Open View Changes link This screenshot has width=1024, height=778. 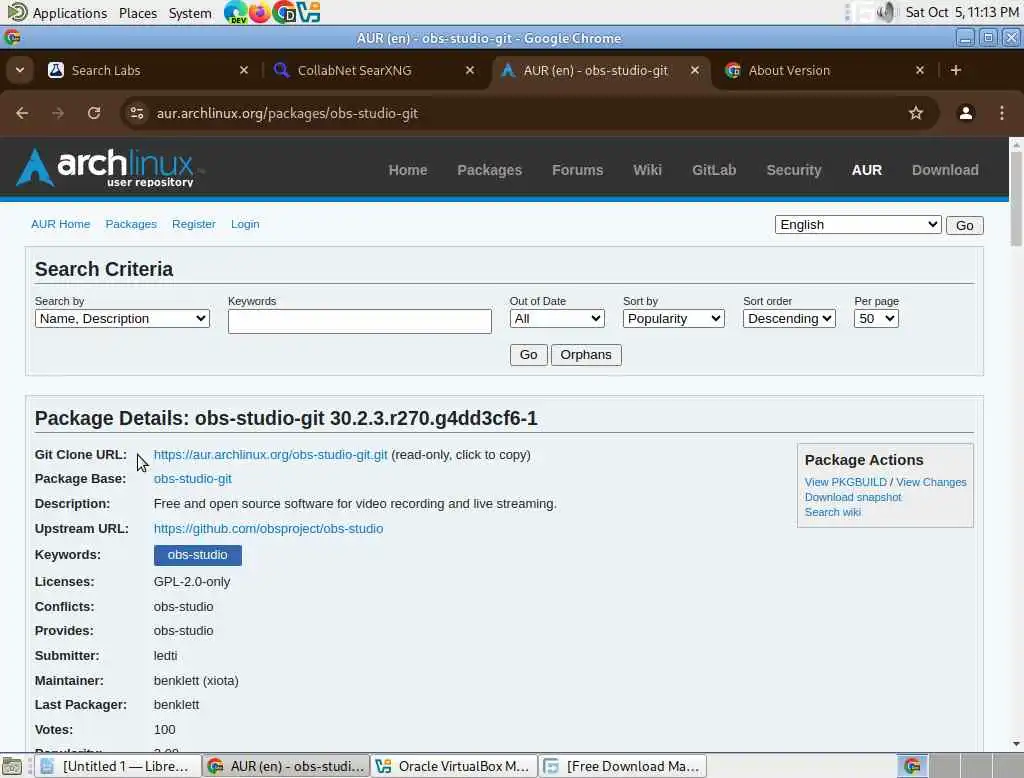point(931,482)
